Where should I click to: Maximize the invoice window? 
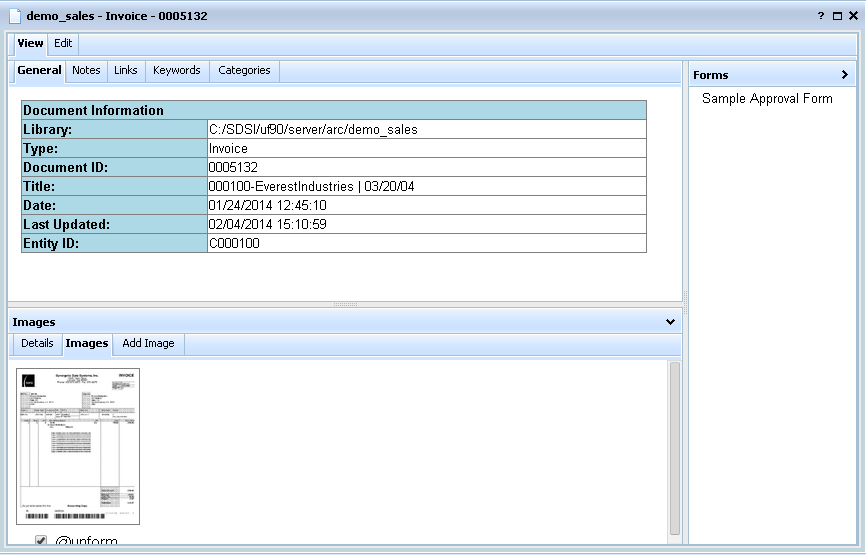coord(837,16)
